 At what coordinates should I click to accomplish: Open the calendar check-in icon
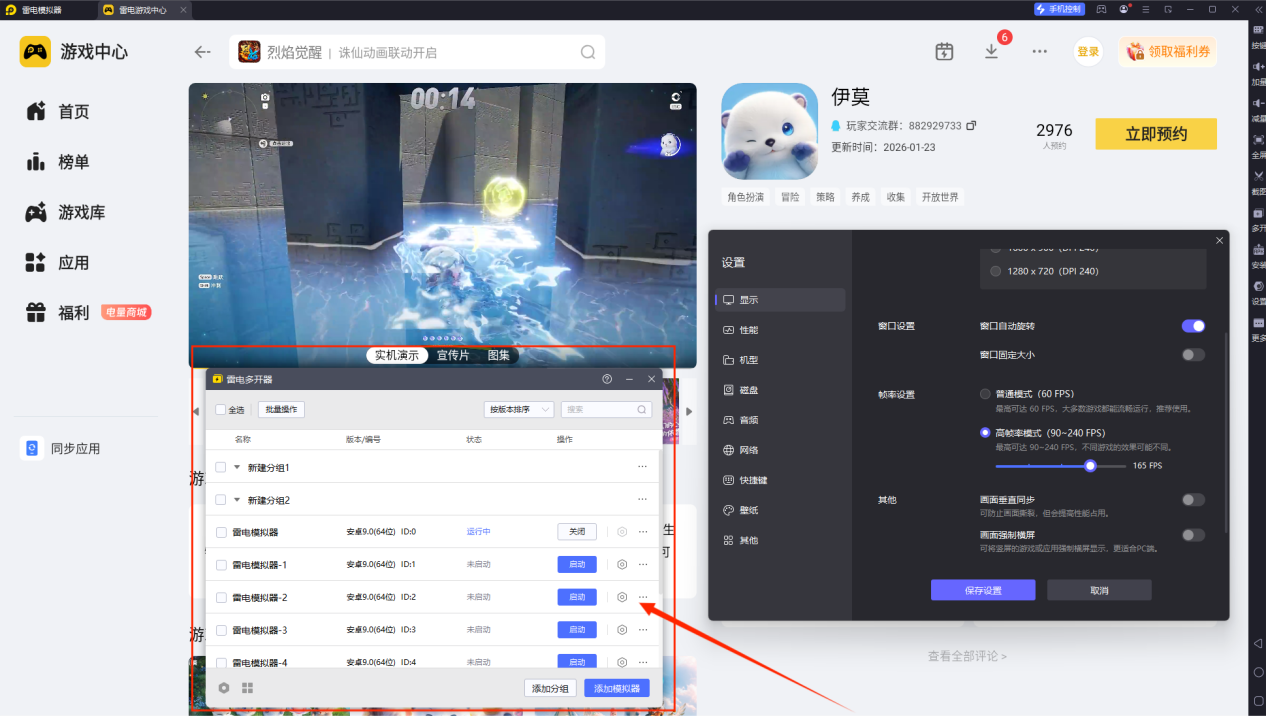pyautogui.click(x=944, y=52)
